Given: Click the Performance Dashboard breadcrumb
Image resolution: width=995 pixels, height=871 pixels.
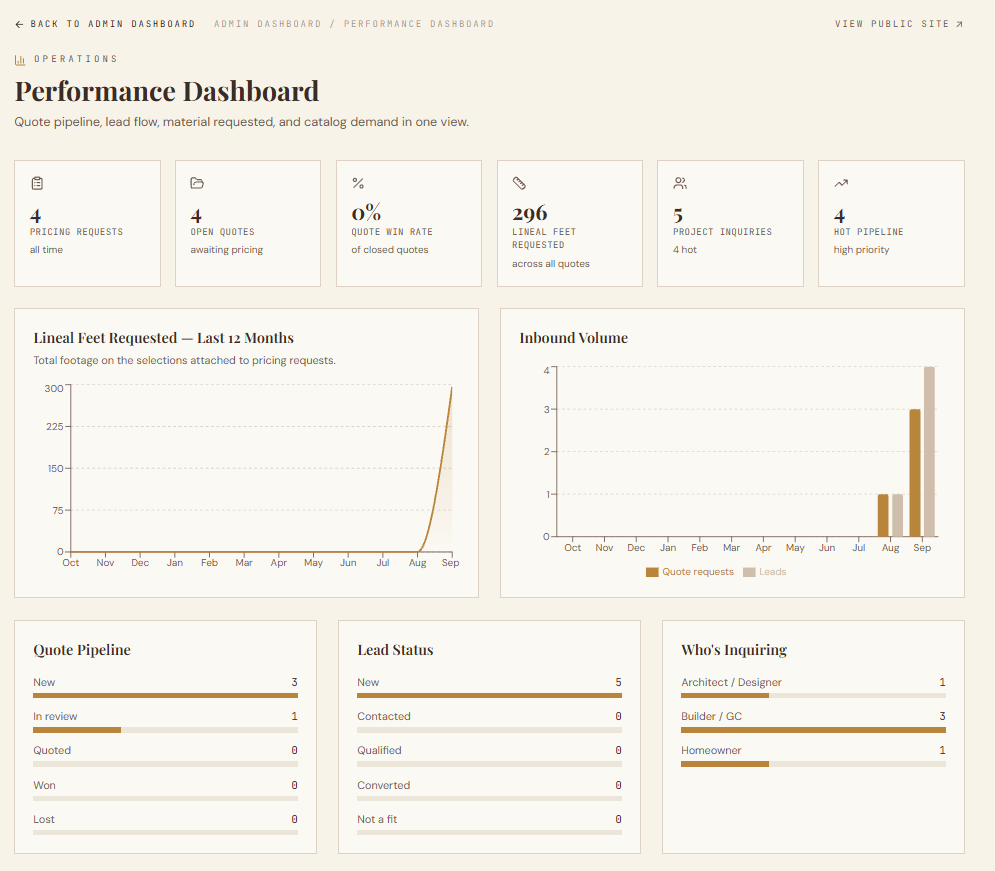Looking at the screenshot, I should (x=419, y=24).
